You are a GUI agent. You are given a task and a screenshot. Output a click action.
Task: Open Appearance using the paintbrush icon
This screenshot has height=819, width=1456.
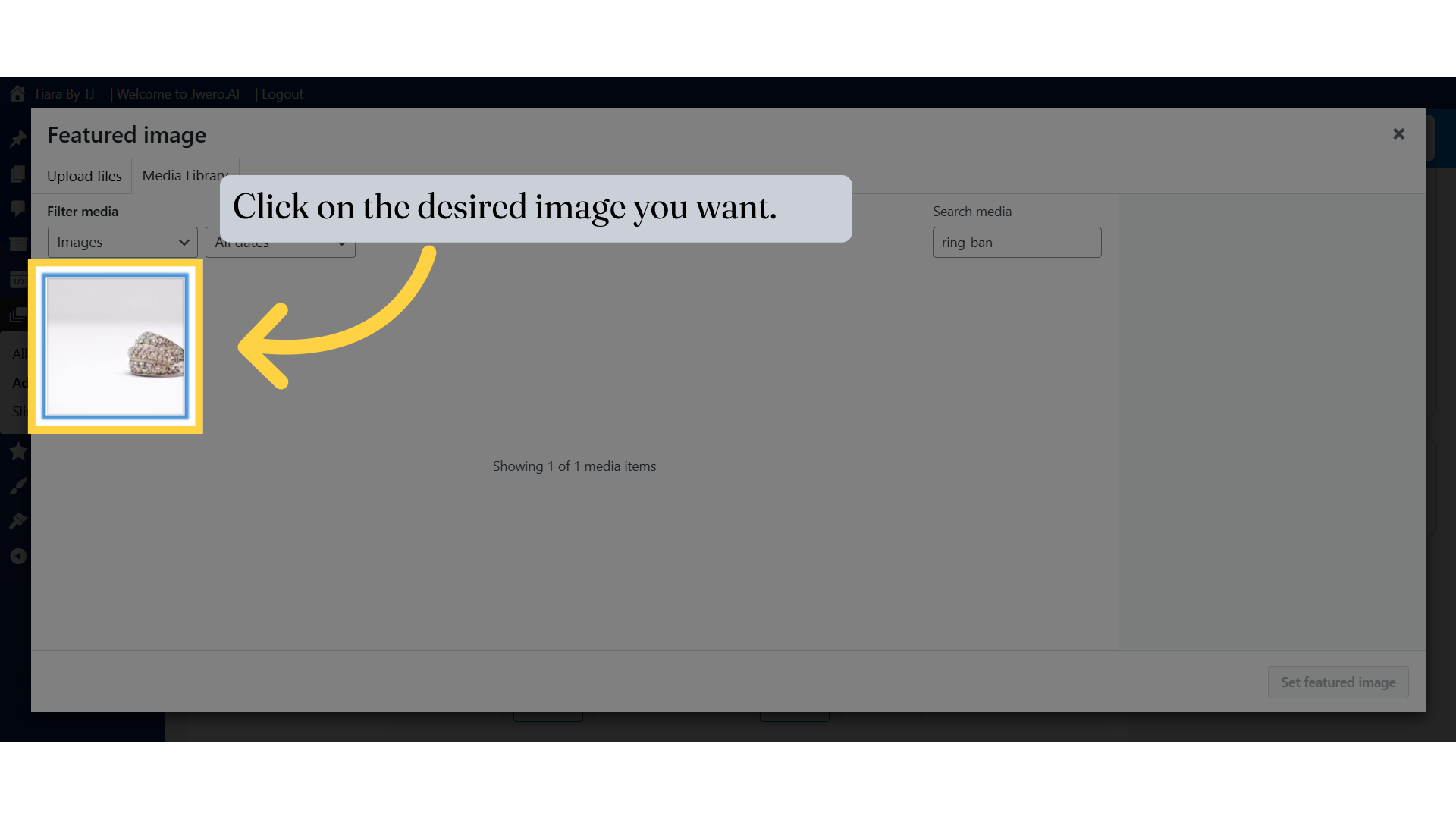tap(17, 485)
